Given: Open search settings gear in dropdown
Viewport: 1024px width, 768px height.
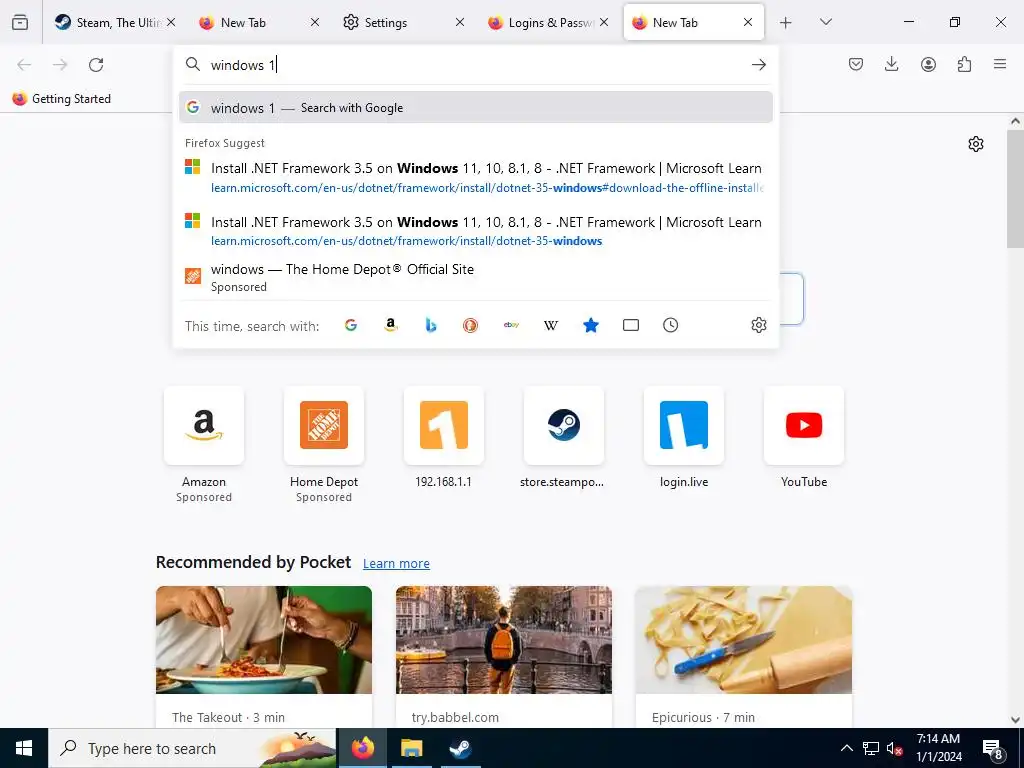Looking at the screenshot, I should [758, 325].
